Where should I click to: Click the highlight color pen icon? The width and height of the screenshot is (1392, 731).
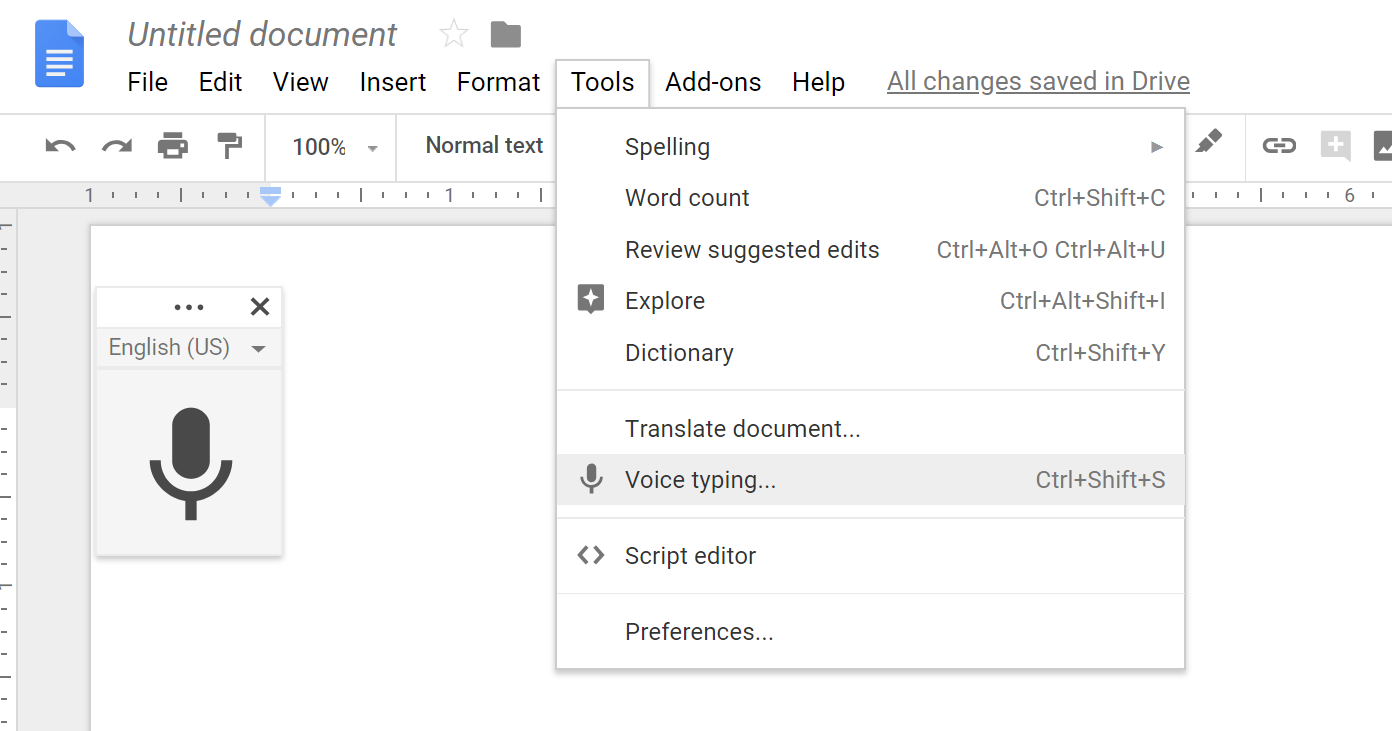tap(1209, 142)
